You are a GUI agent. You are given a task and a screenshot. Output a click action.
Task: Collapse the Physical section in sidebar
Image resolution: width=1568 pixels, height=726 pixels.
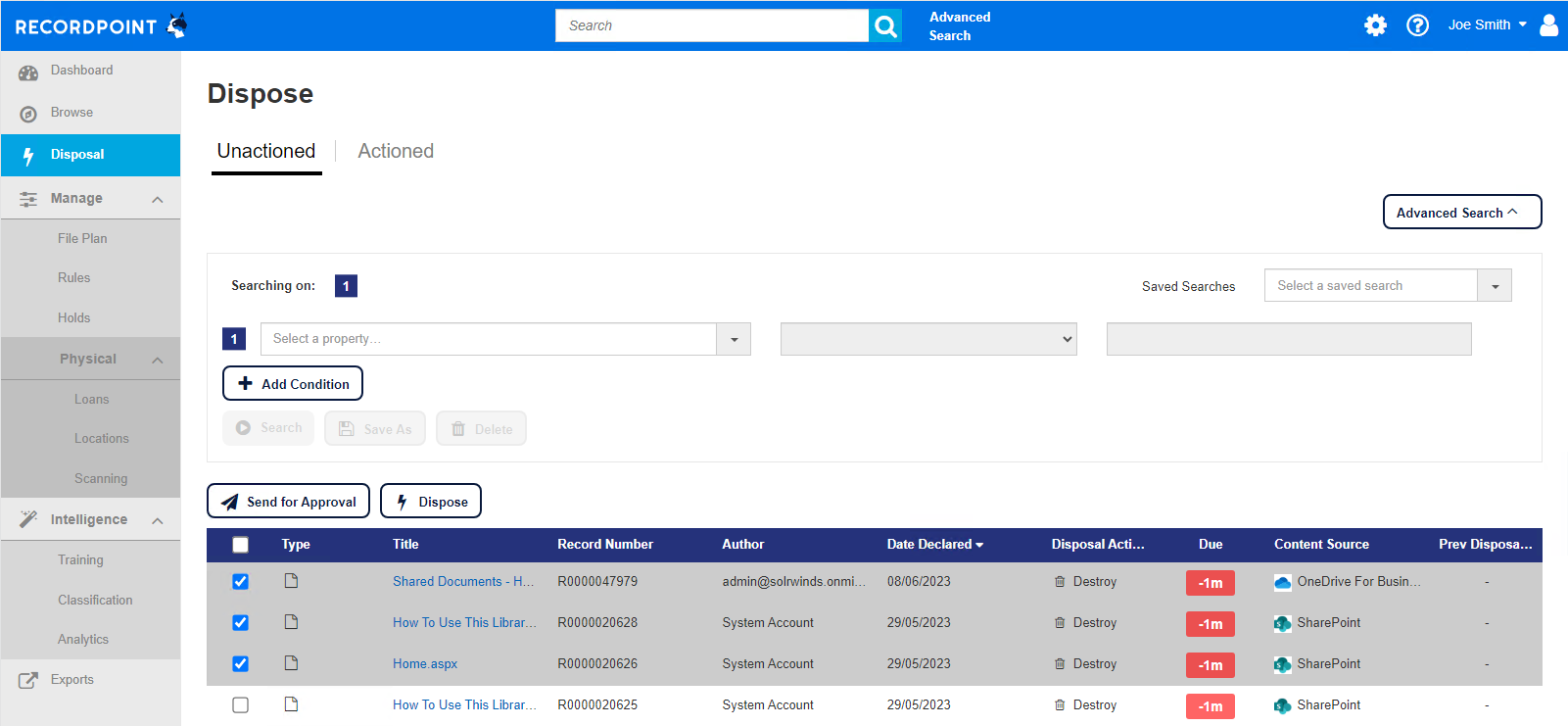tap(157, 360)
